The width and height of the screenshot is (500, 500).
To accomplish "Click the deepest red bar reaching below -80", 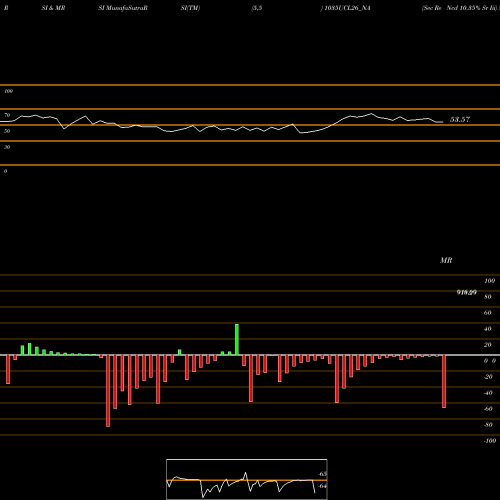I will [x=108, y=391].
